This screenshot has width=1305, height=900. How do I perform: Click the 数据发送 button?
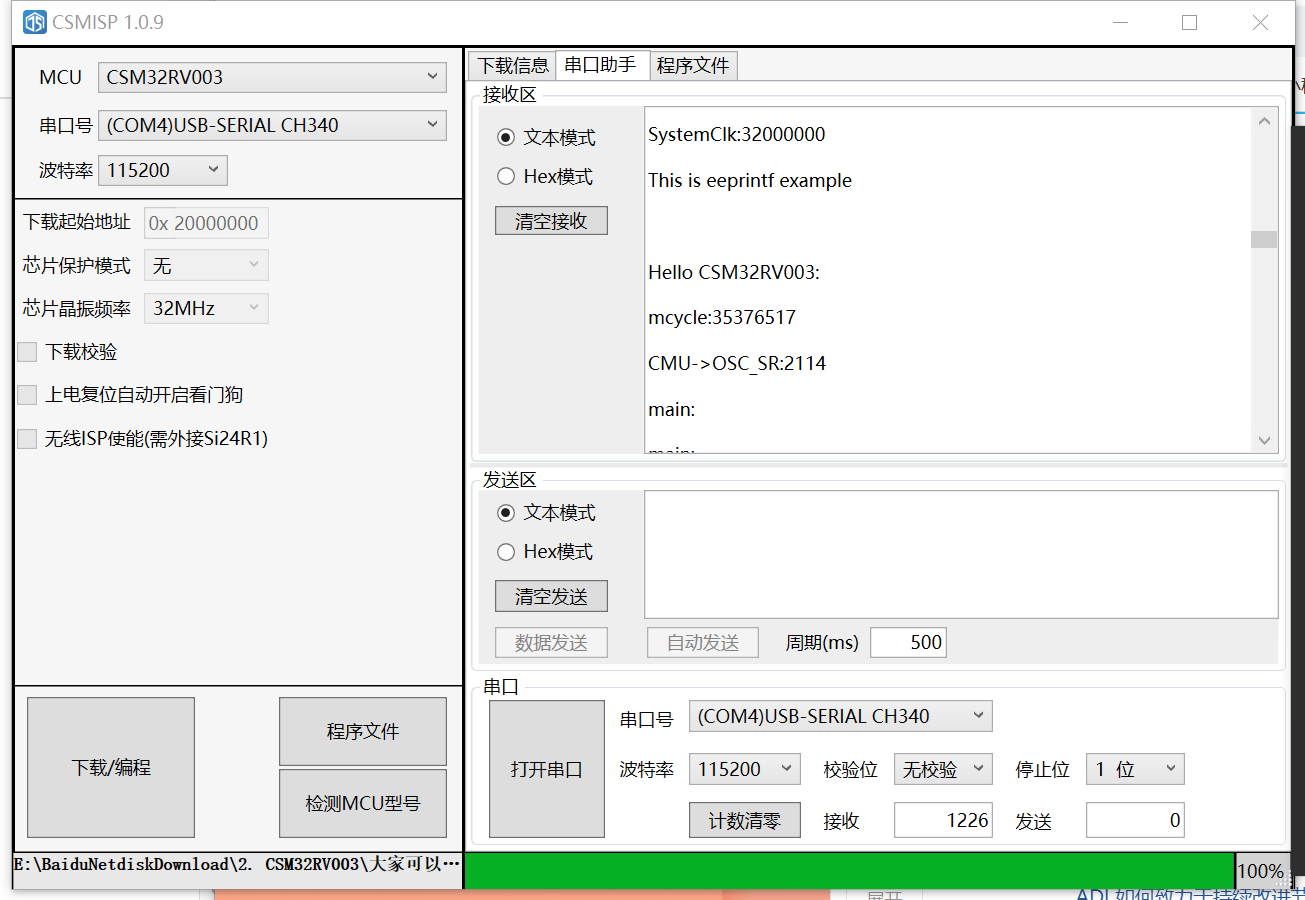[x=551, y=643]
